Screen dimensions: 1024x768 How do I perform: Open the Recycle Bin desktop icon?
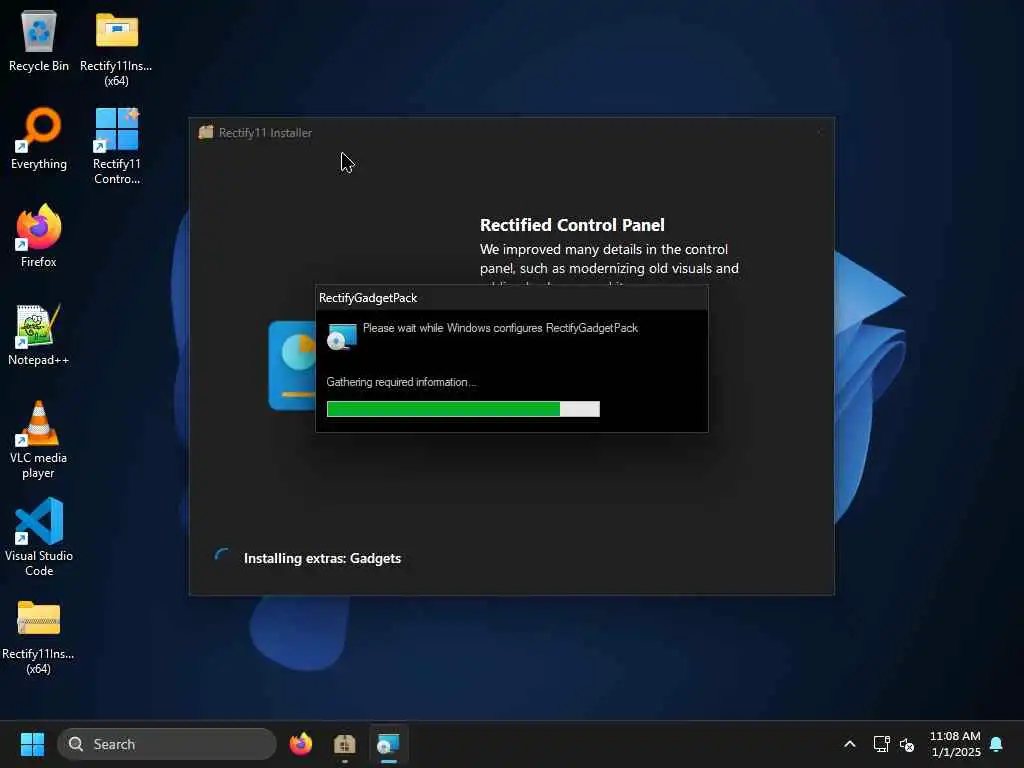point(39,41)
